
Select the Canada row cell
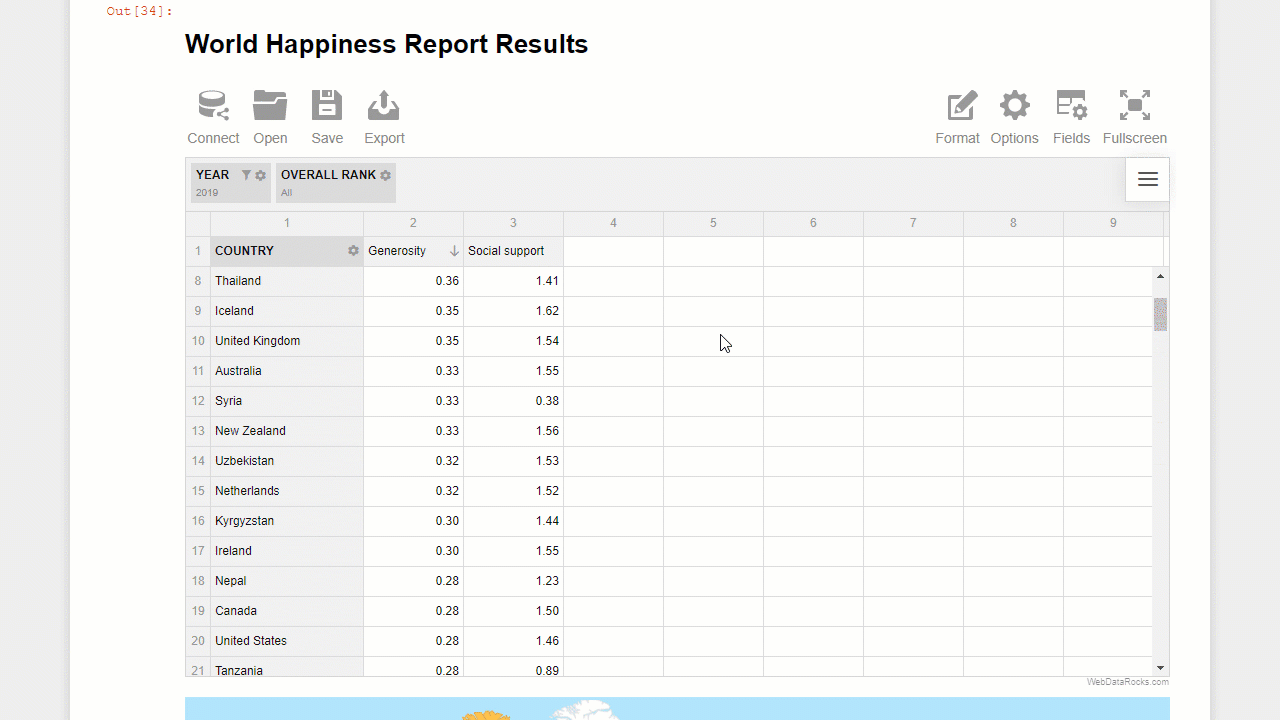(x=287, y=611)
